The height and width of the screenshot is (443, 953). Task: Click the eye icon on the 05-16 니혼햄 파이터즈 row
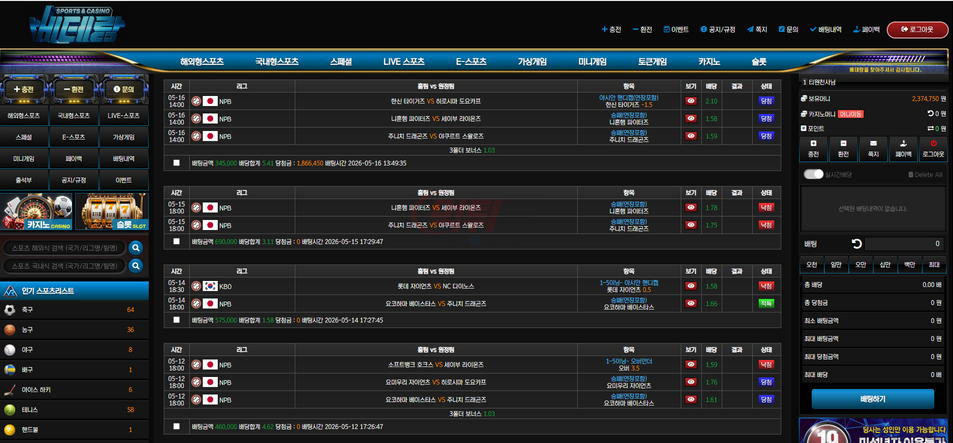690,118
